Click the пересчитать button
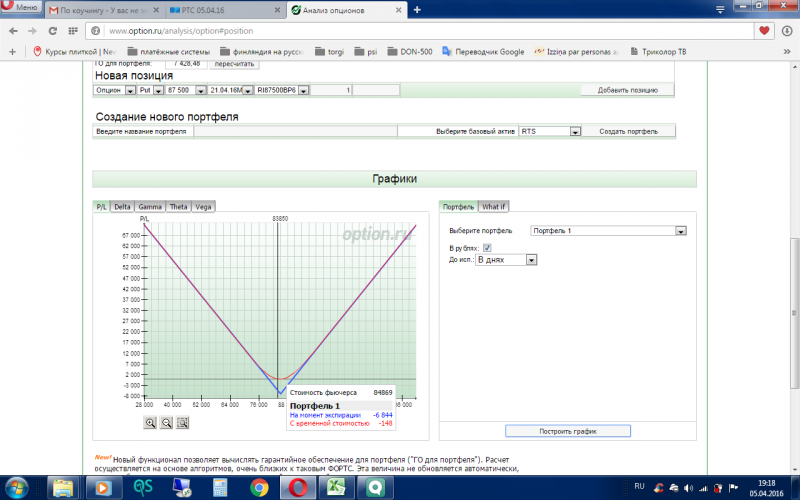This screenshot has height=500, width=800. [234, 64]
